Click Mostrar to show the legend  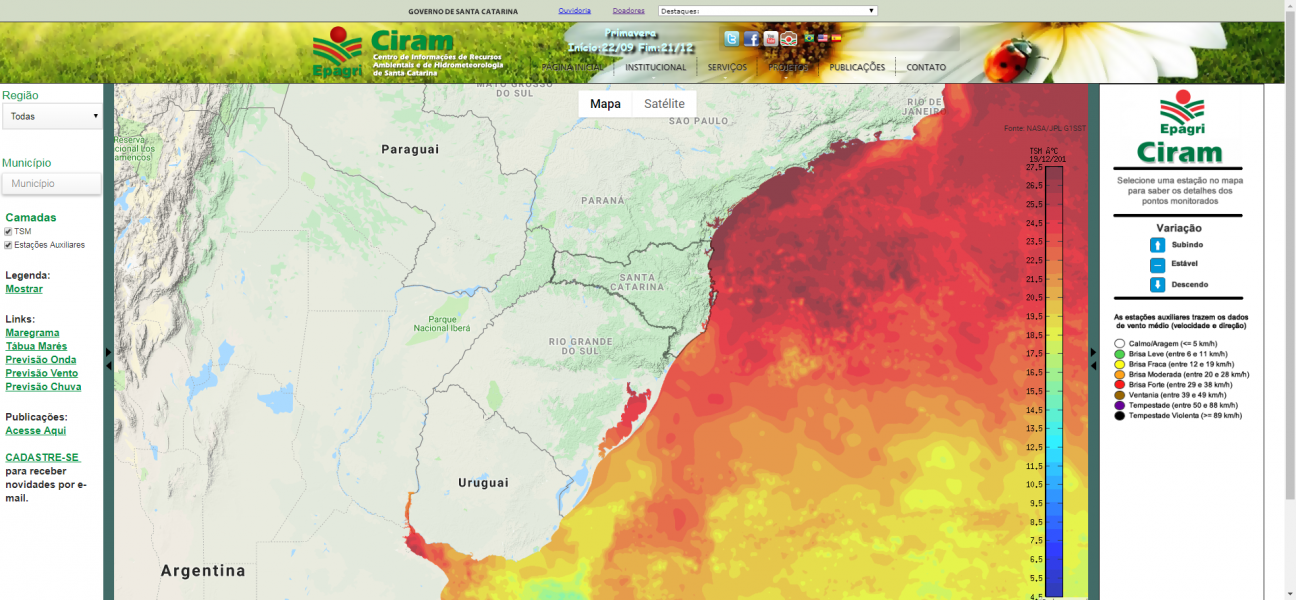tap(24, 289)
